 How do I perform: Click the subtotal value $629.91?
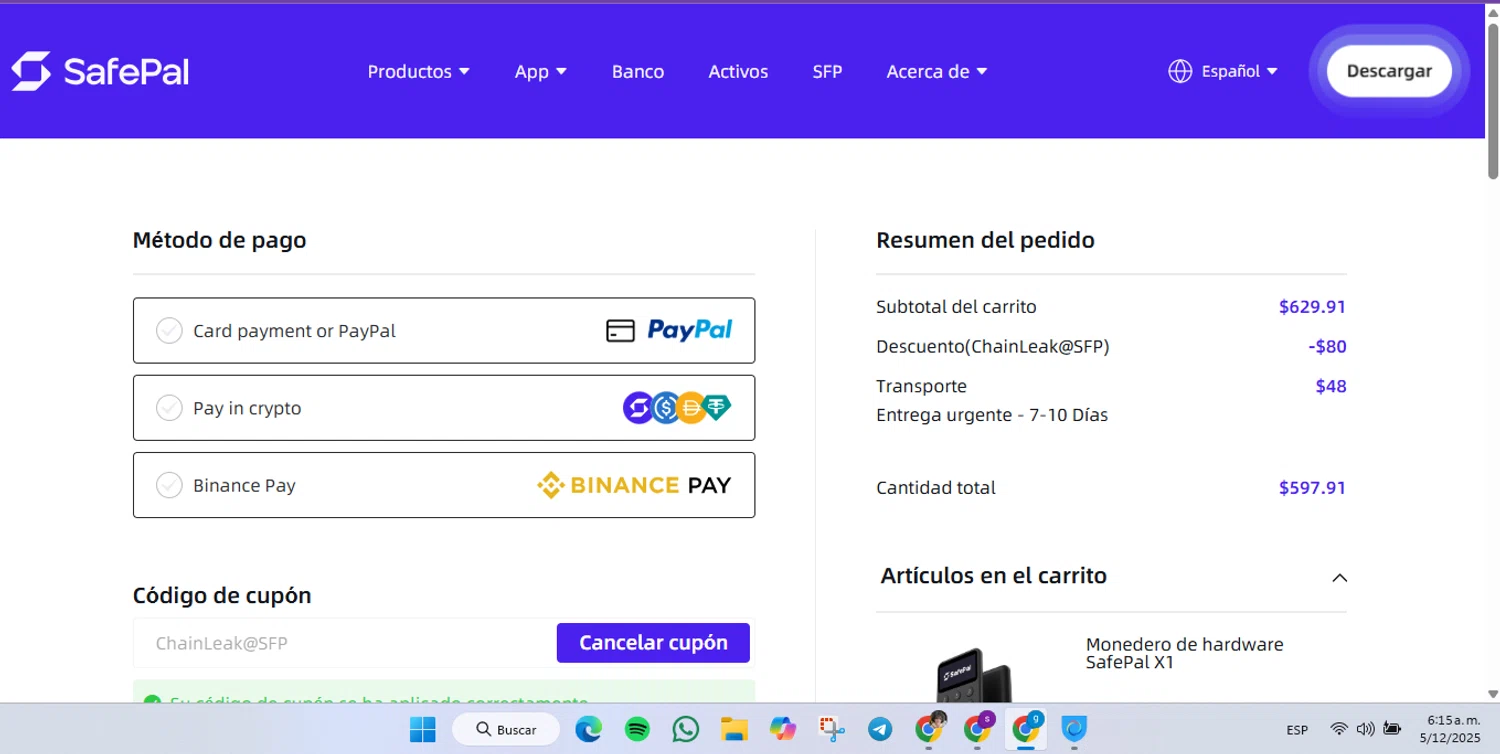click(1312, 307)
